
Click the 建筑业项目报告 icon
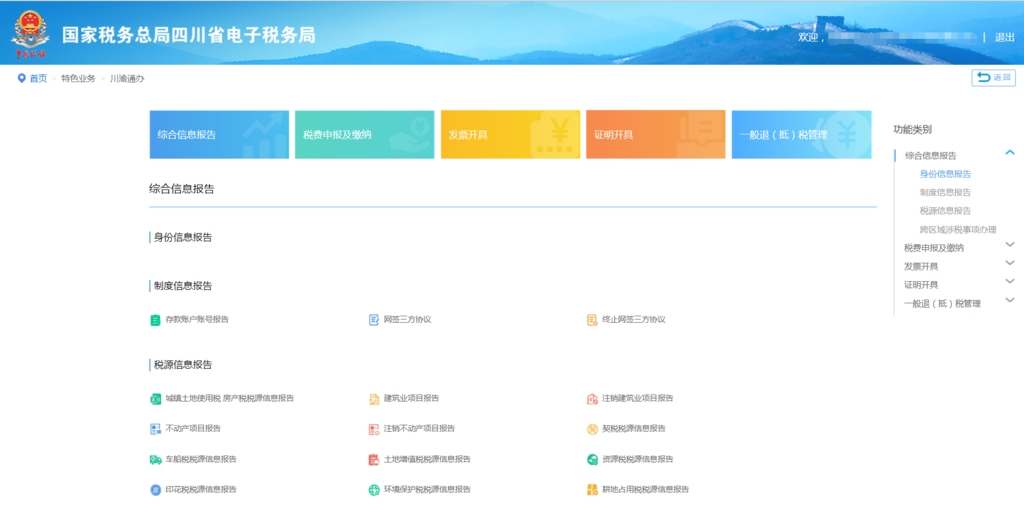tap(374, 398)
